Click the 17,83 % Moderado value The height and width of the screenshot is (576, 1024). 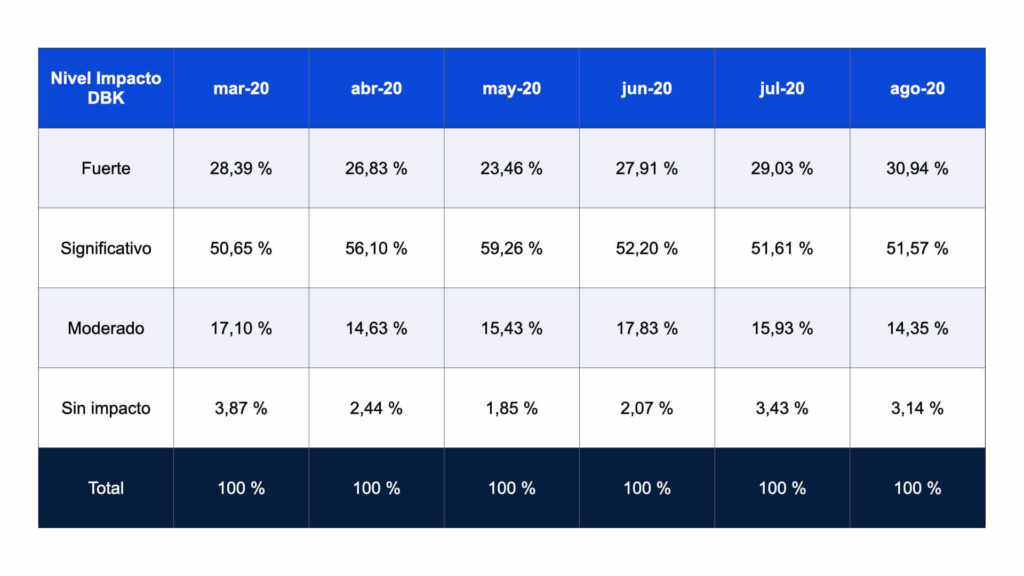pos(647,328)
